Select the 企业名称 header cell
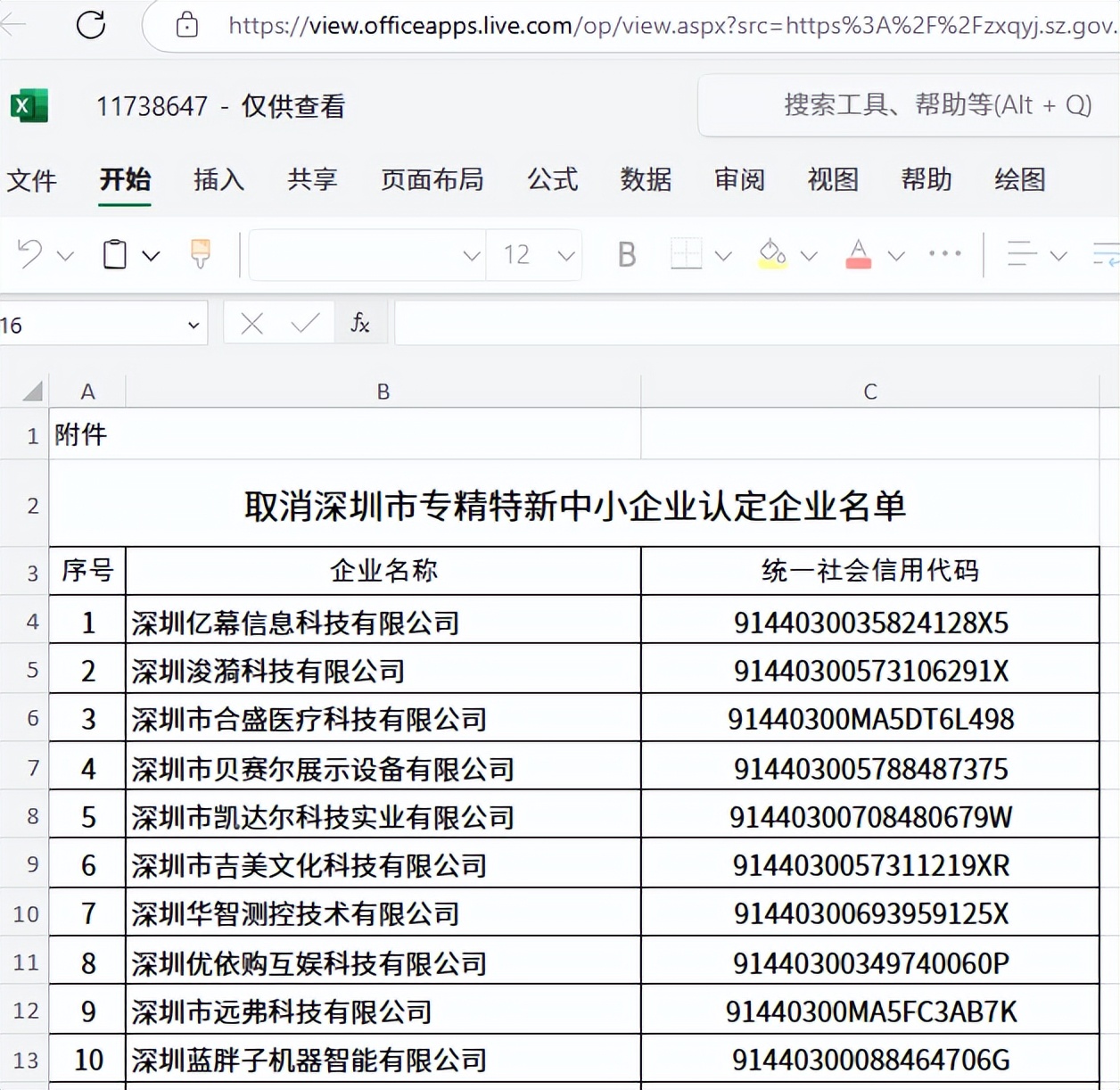 point(383,571)
